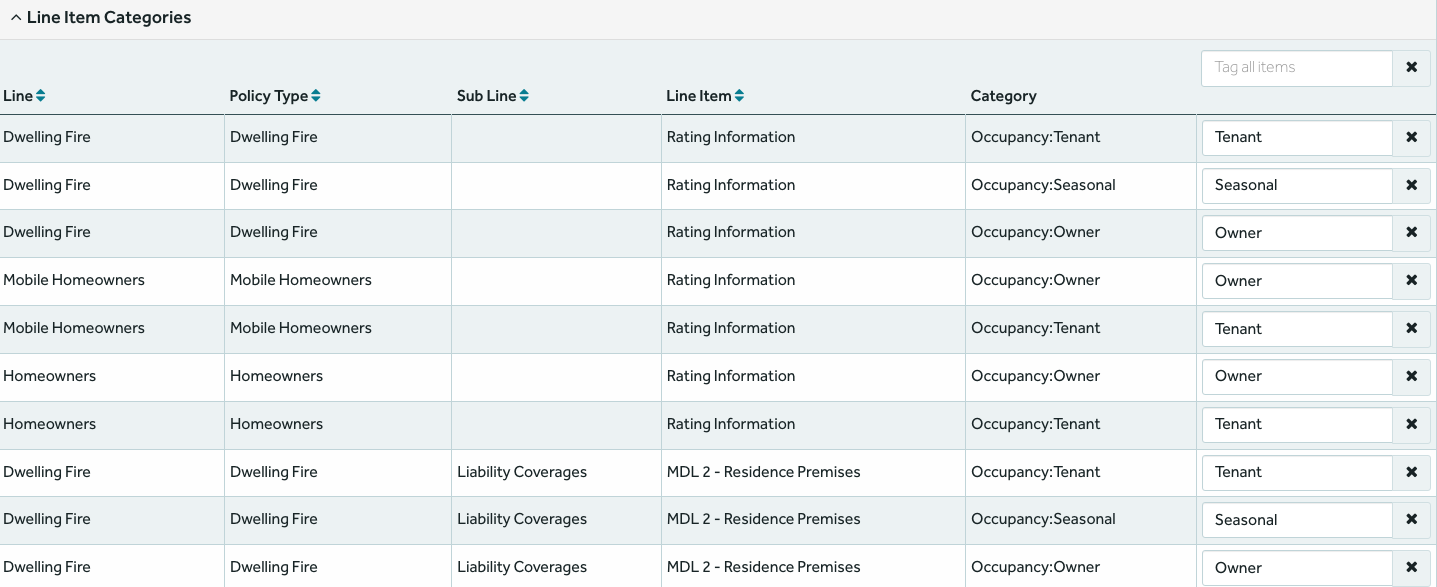Clear the 'Tag all items' field with X
Viewport: 1437px width, 587px height.
click(1411, 68)
